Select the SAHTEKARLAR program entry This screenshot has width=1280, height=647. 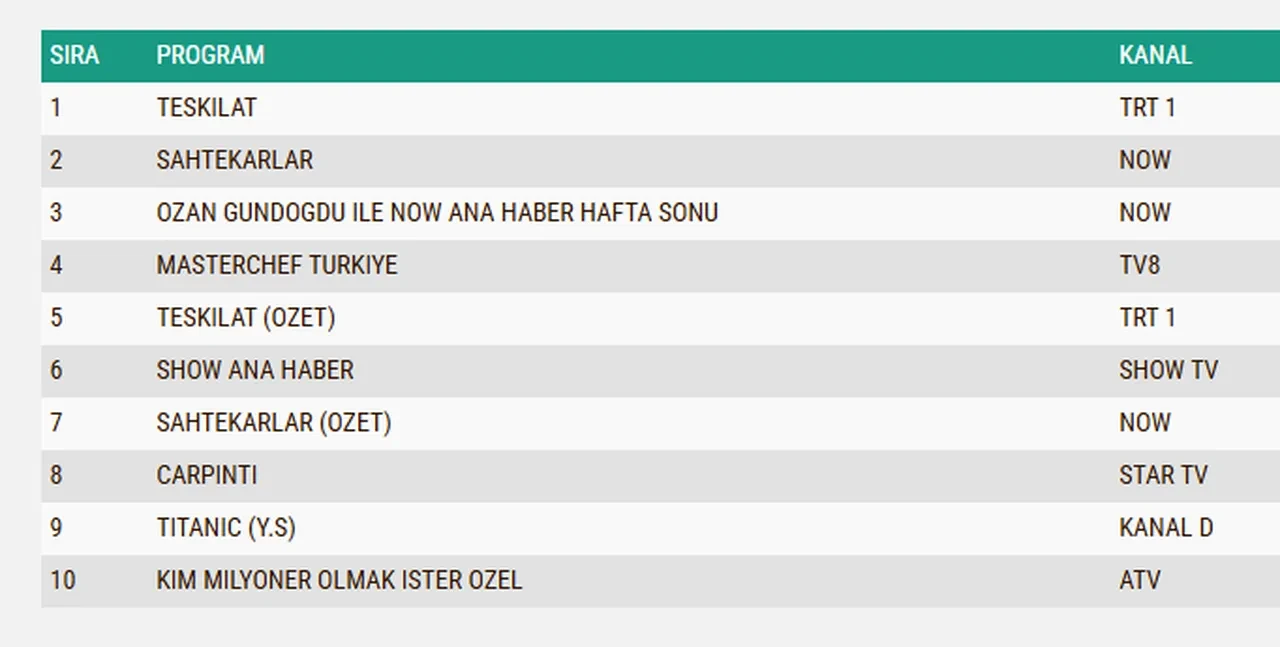click(234, 160)
